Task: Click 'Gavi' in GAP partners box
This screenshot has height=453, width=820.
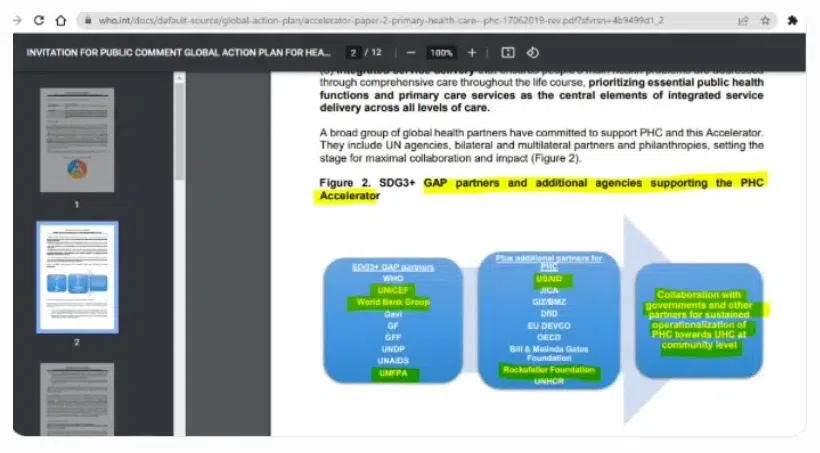Action: tap(393, 314)
